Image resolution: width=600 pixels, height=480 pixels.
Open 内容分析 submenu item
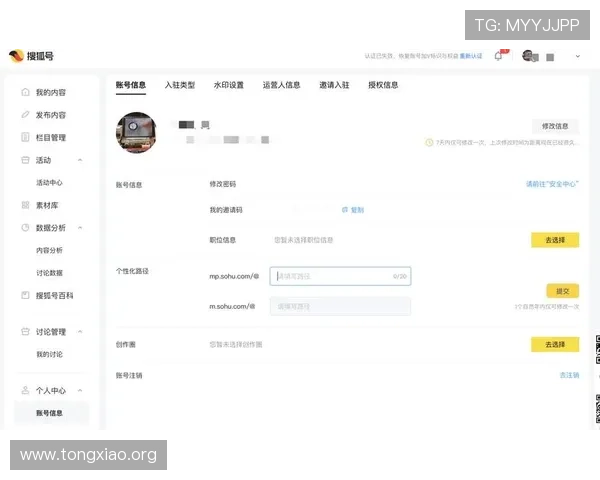pyautogui.click(x=49, y=250)
